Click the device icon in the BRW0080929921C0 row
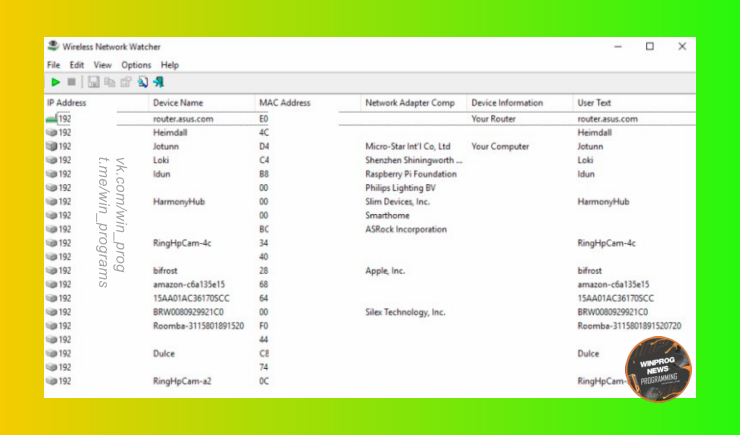The width and height of the screenshot is (740, 435). coord(51,312)
